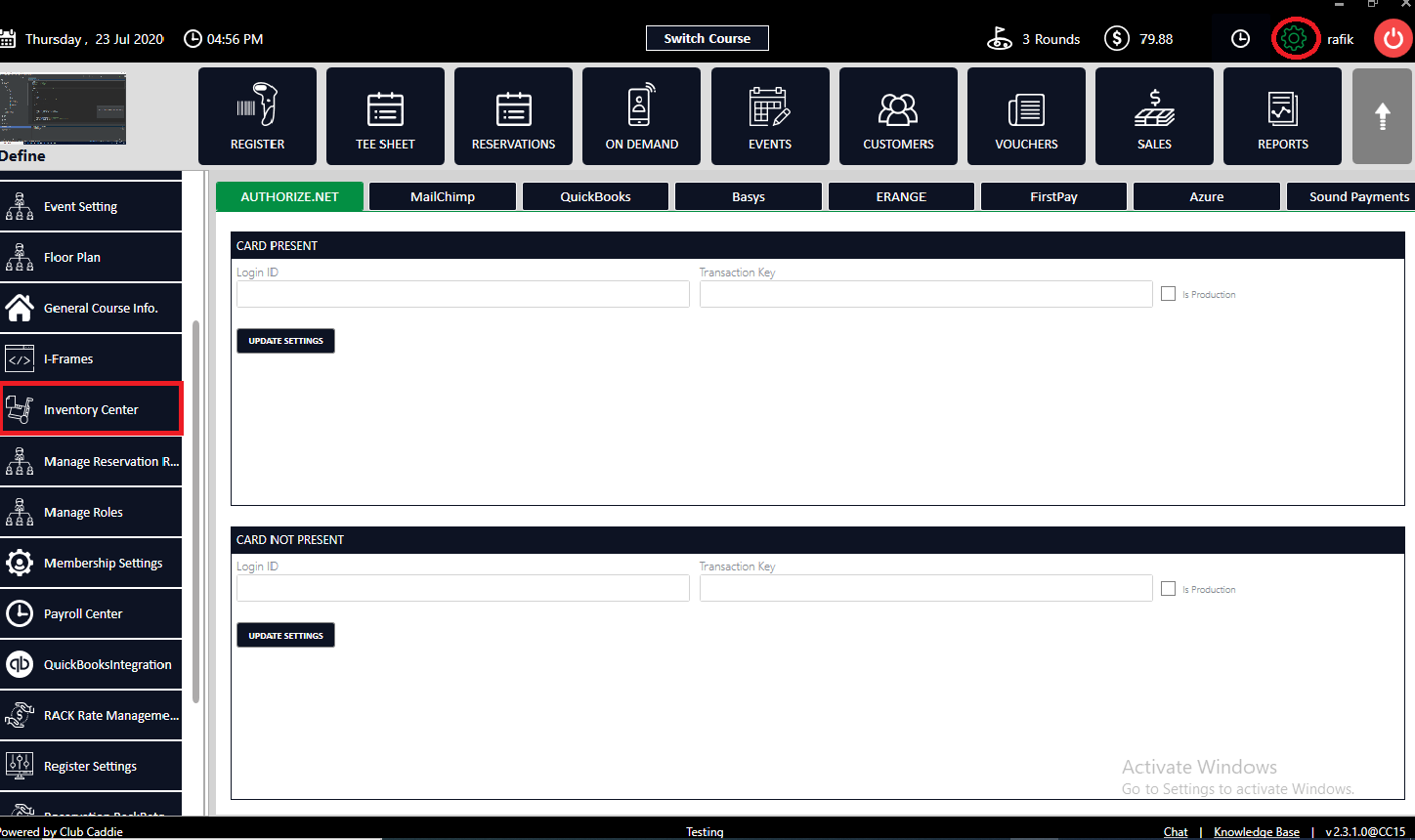
Task: Switch to the Basys tab
Action: [749, 196]
